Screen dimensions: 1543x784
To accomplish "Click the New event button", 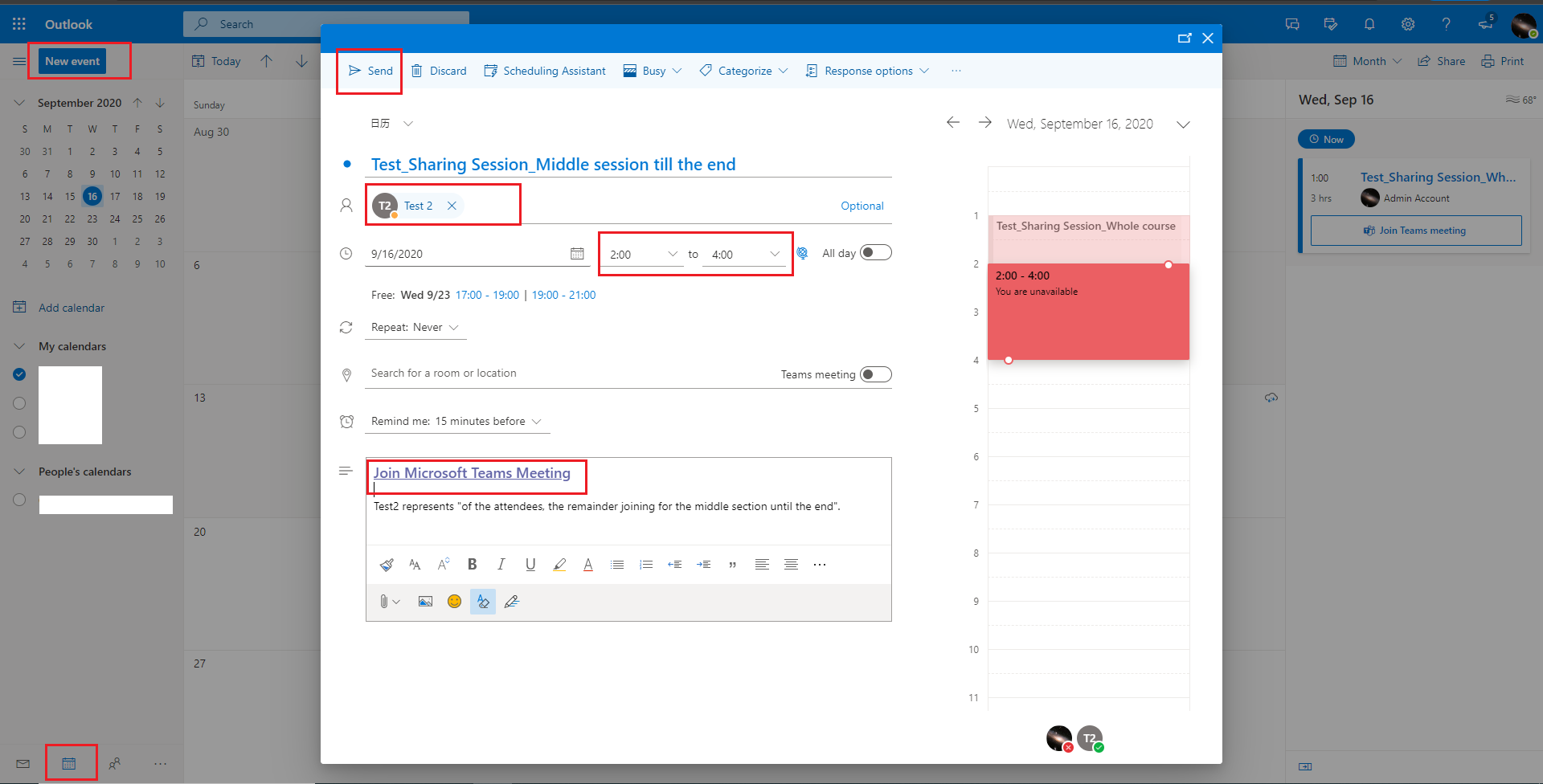I will click(x=72, y=61).
